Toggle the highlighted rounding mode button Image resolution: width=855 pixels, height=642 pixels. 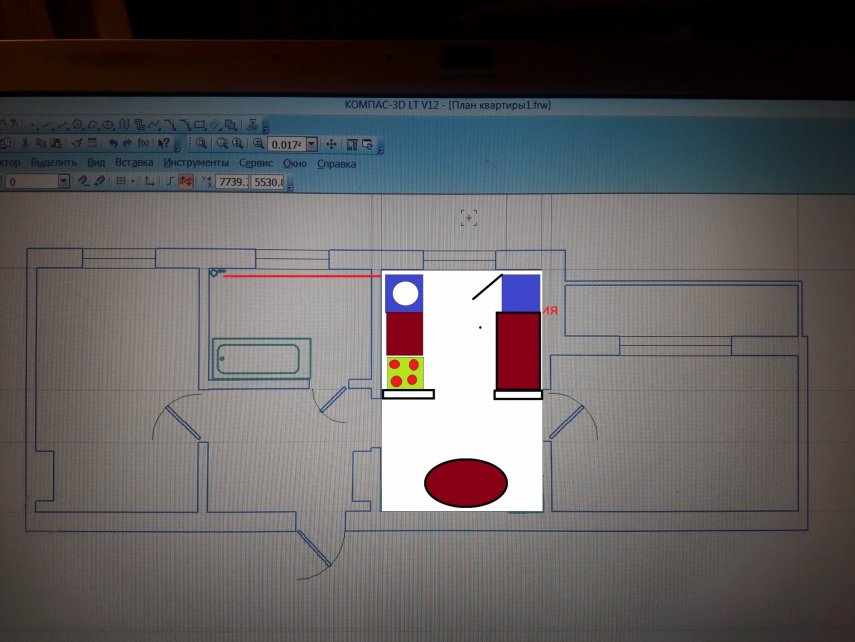point(186,181)
